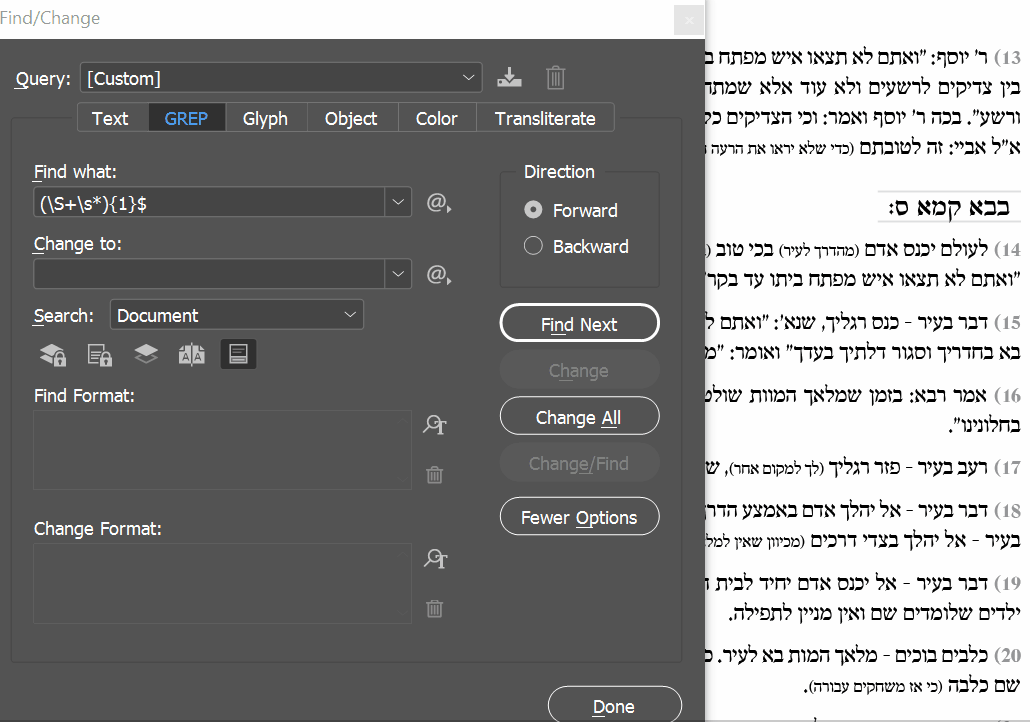The image size is (1030, 722).
Task: Toggle Include Footnotes search option
Action: [238, 354]
